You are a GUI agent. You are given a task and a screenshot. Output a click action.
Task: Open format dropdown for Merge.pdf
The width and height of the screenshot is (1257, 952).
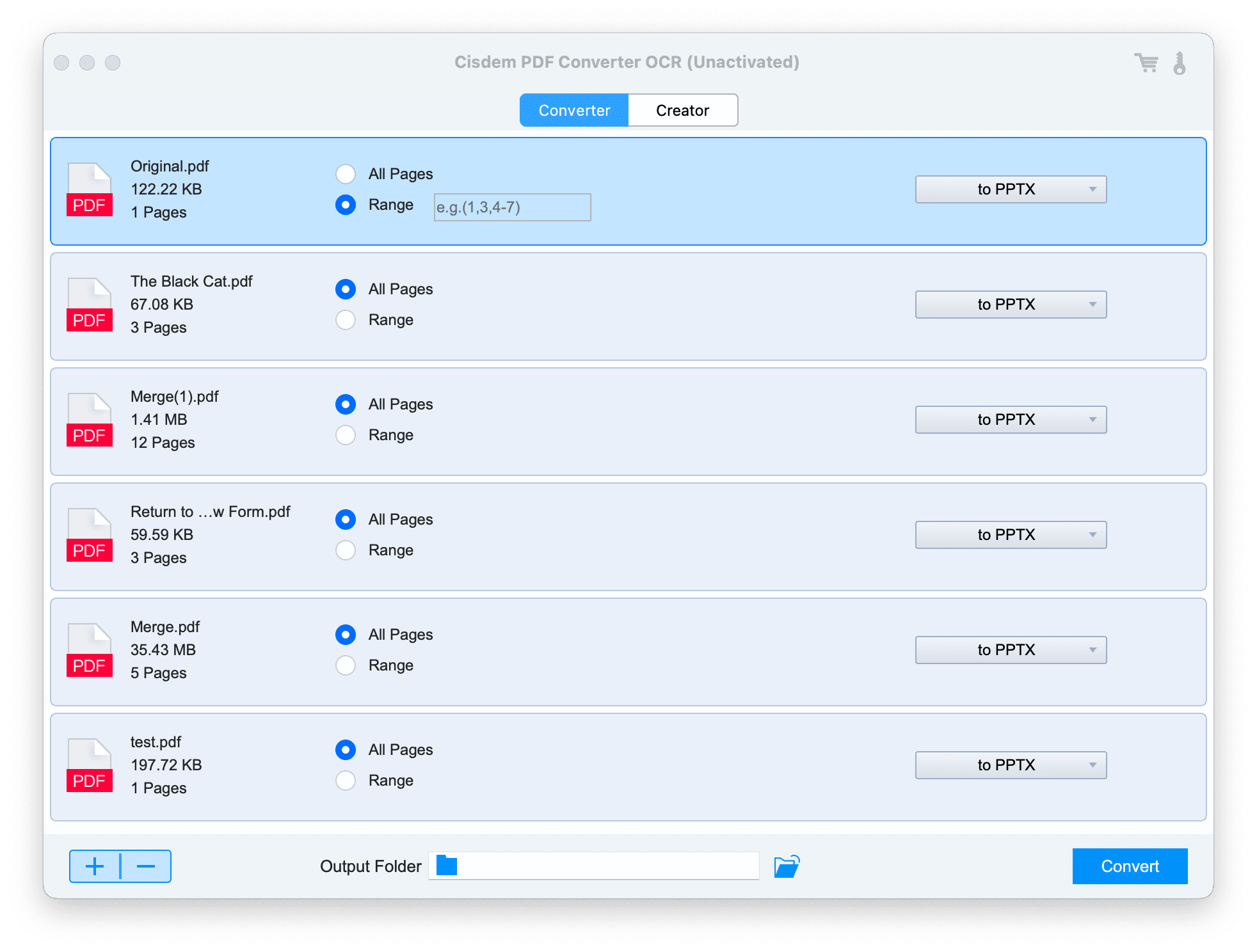pyautogui.click(x=1011, y=650)
